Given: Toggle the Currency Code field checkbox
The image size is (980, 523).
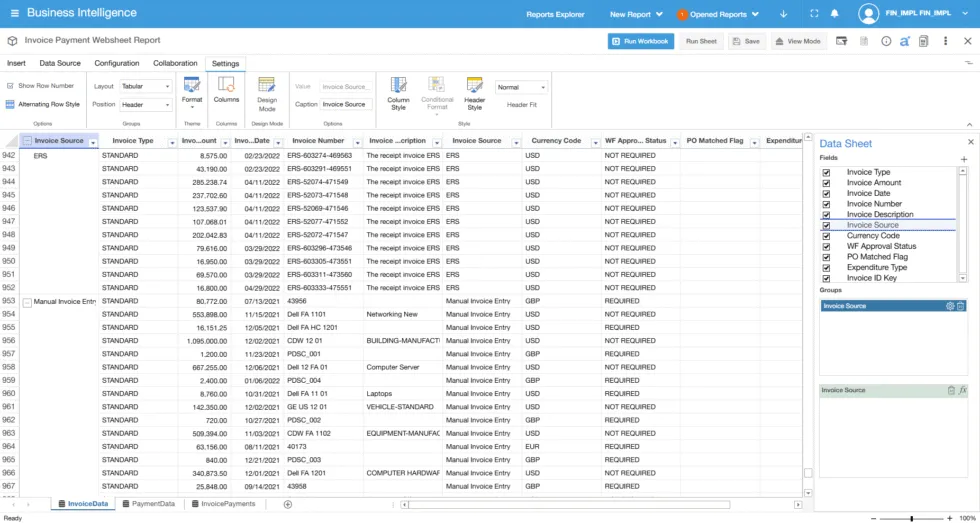Looking at the screenshot, I should (x=826, y=236).
